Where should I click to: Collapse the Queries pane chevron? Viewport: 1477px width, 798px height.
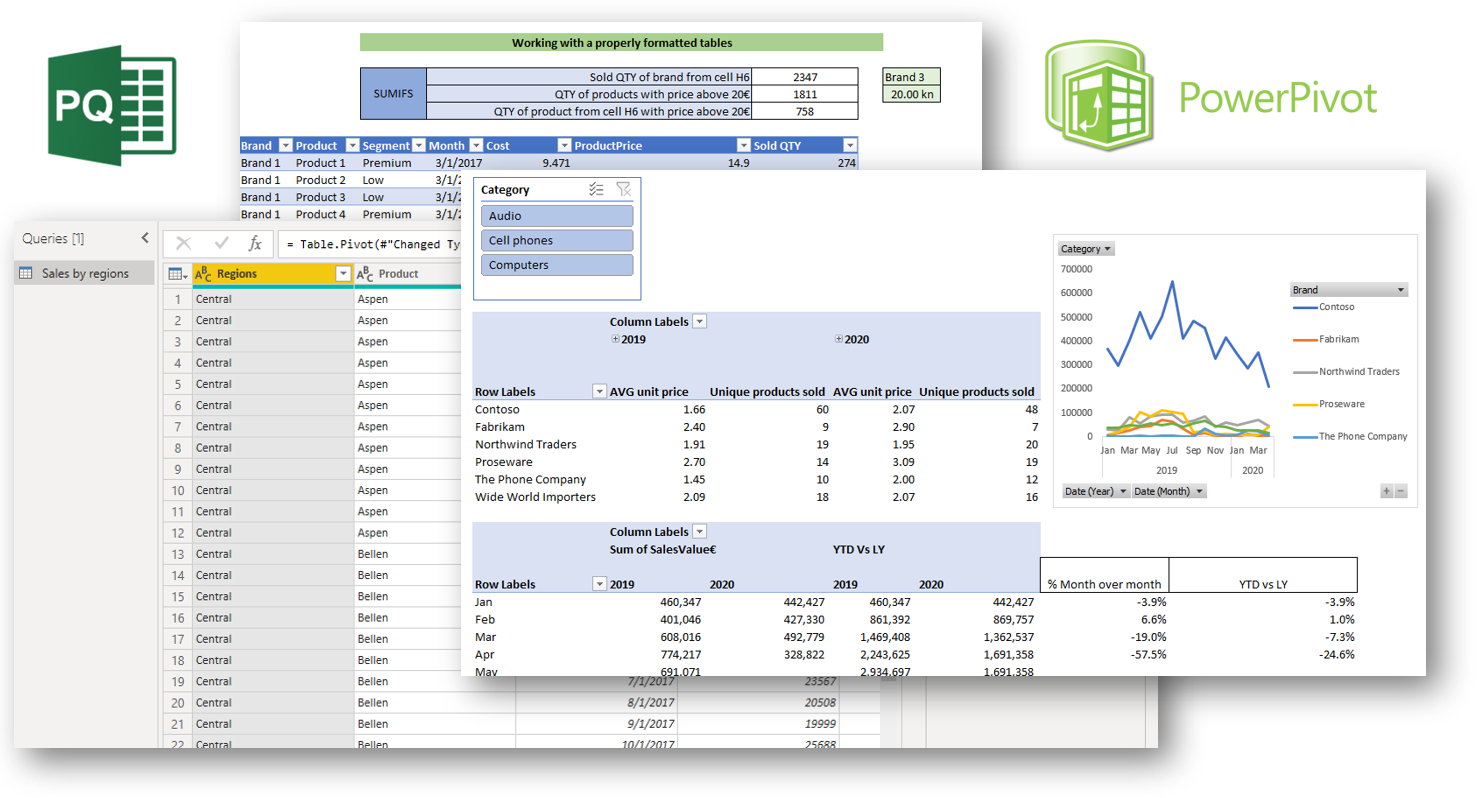(x=145, y=238)
